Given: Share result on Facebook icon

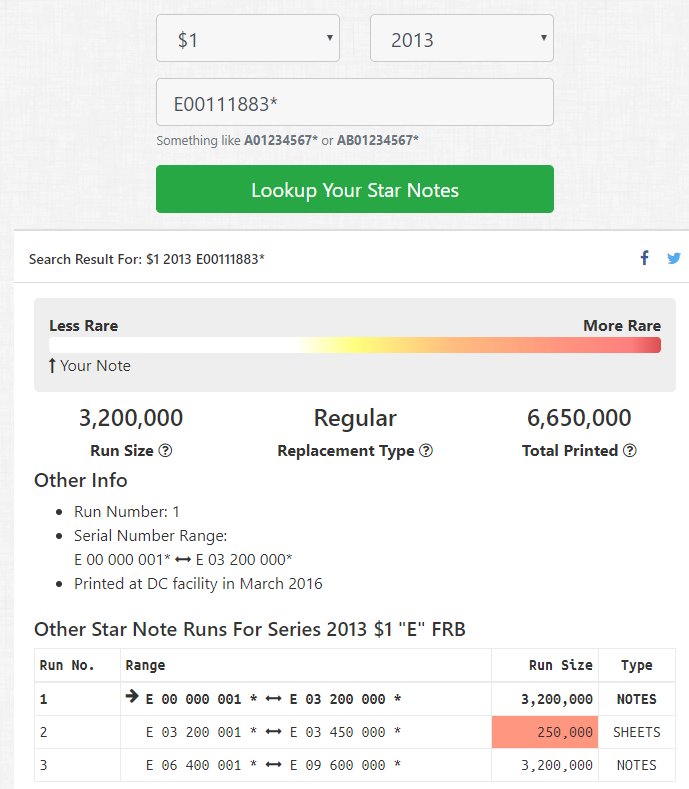Looking at the screenshot, I should click(644, 258).
